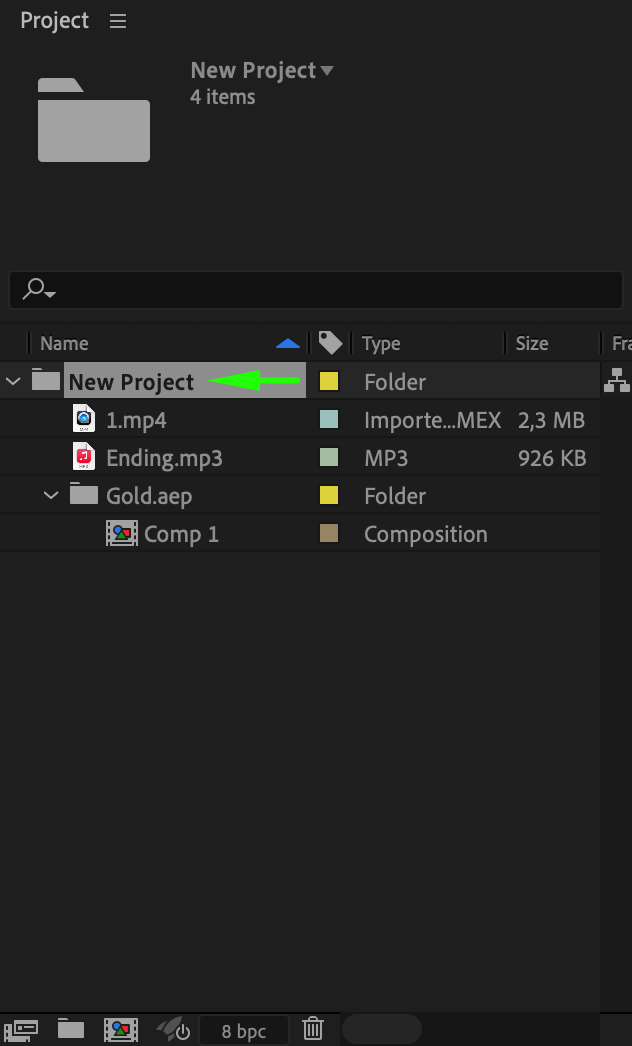
Task: Open the Interpret Footage button
Action: [x=21, y=1028]
